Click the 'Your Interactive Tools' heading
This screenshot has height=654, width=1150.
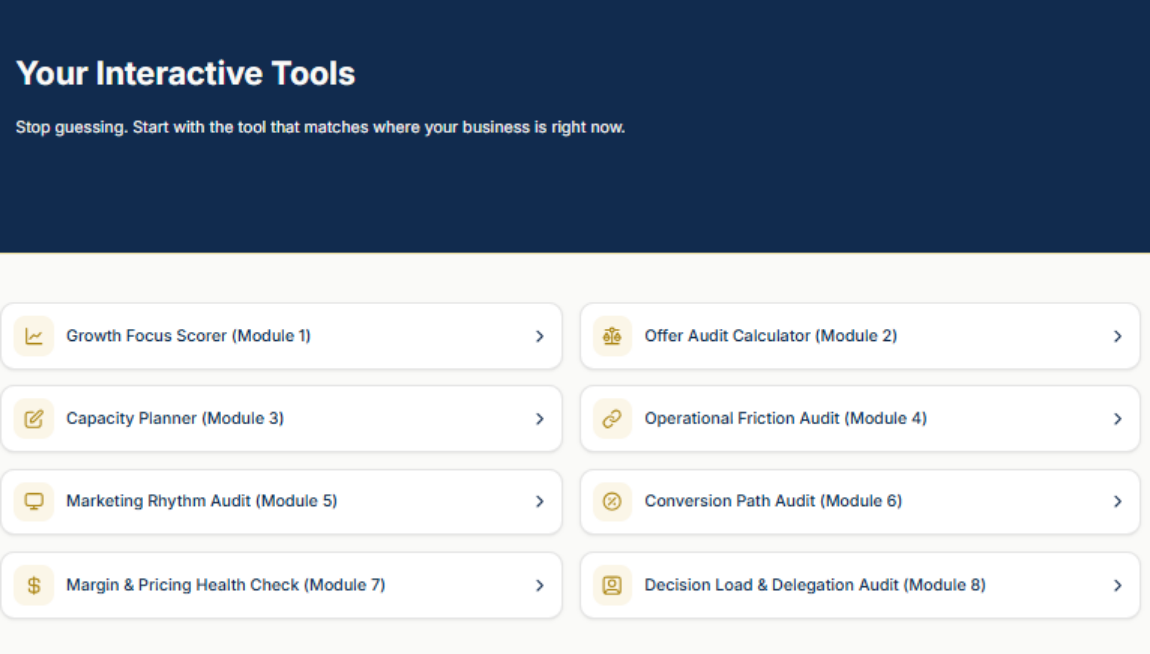(x=186, y=73)
